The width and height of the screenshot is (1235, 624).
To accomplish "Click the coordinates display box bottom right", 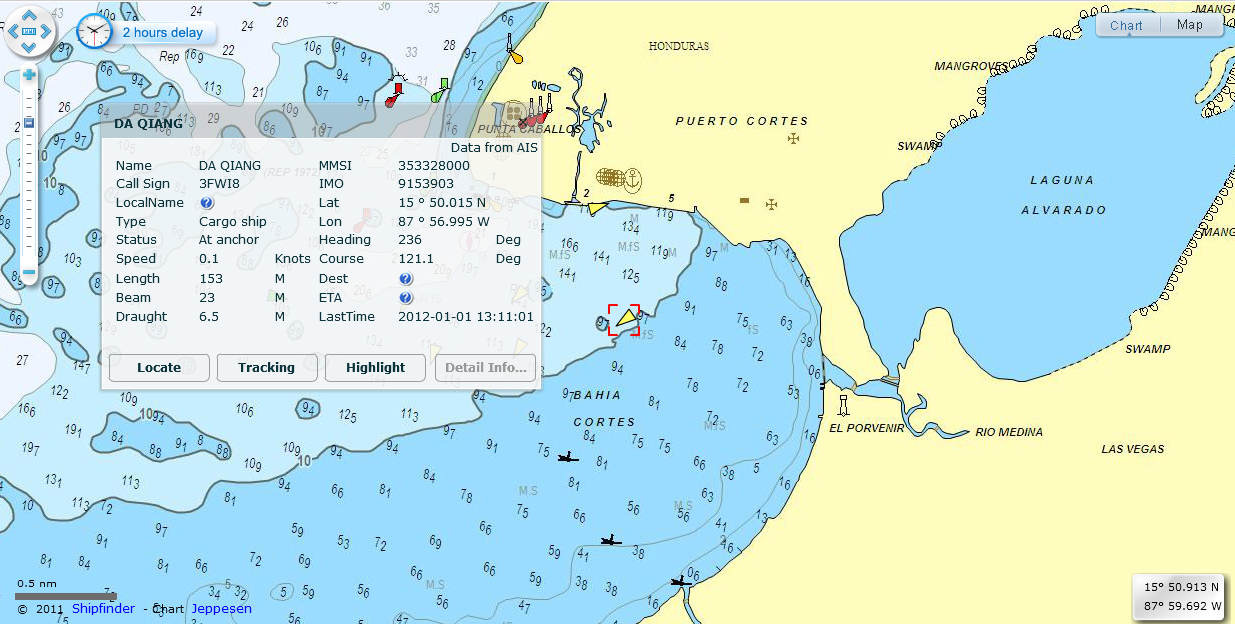I will click(1180, 595).
